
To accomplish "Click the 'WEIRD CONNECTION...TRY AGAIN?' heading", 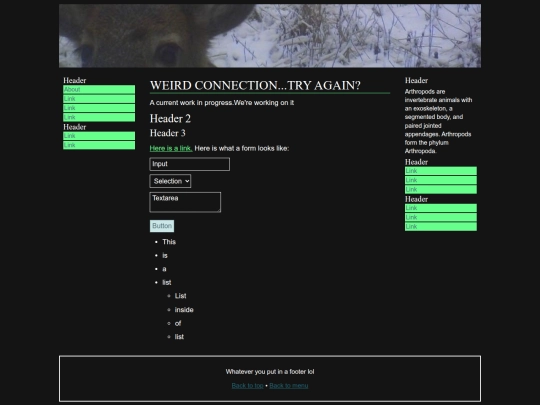I will point(255,85).
